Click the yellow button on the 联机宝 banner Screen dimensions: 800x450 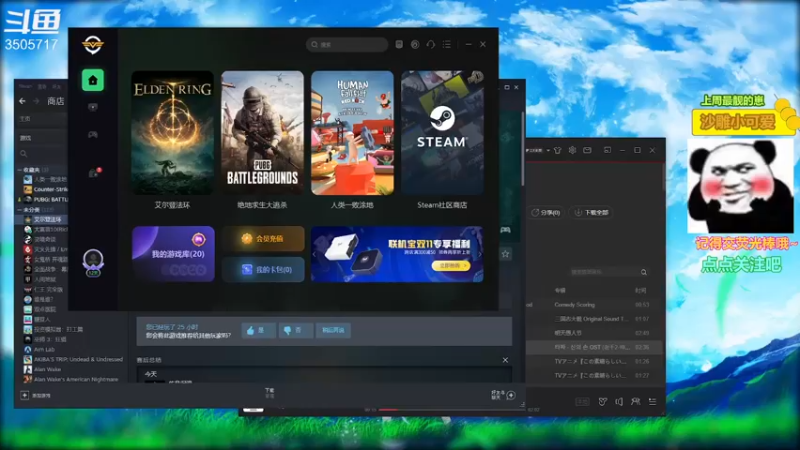pyautogui.click(x=451, y=266)
